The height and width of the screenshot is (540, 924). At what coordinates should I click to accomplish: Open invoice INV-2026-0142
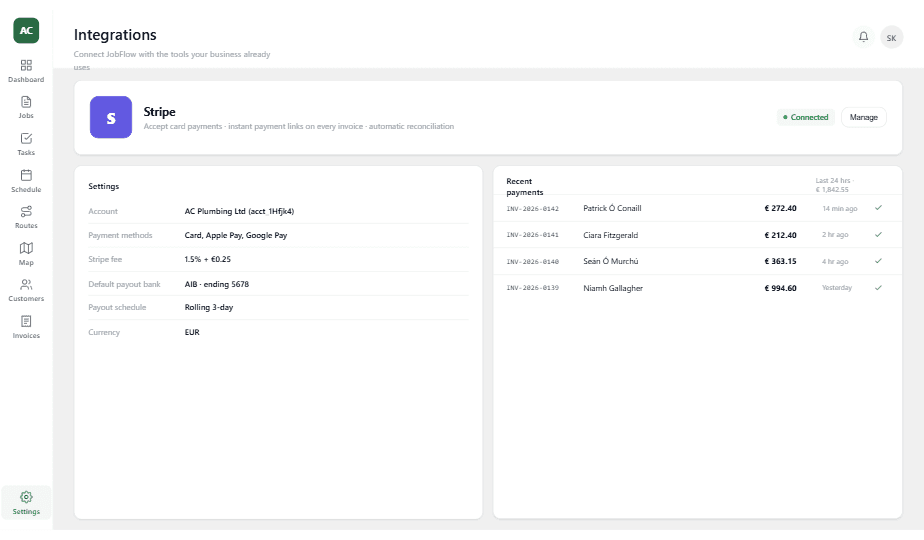(532, 209)
